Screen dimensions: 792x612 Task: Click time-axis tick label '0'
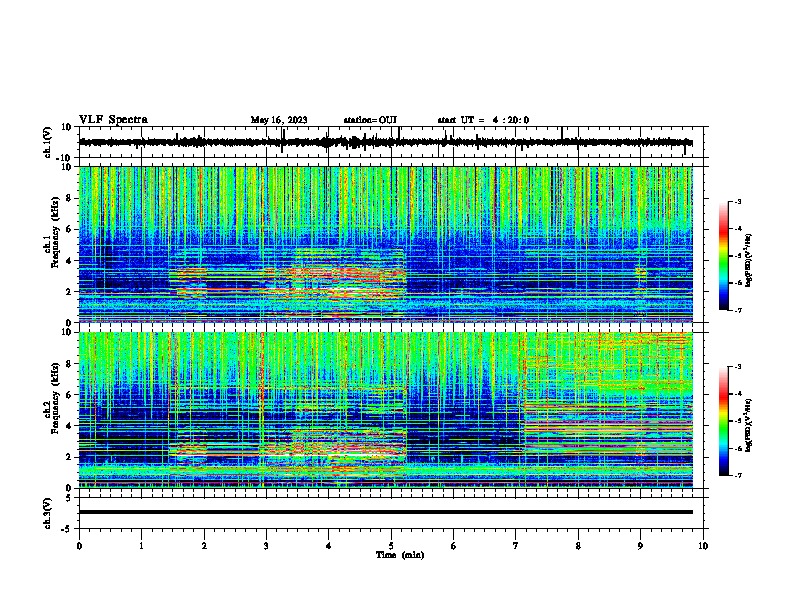point(79,546)
